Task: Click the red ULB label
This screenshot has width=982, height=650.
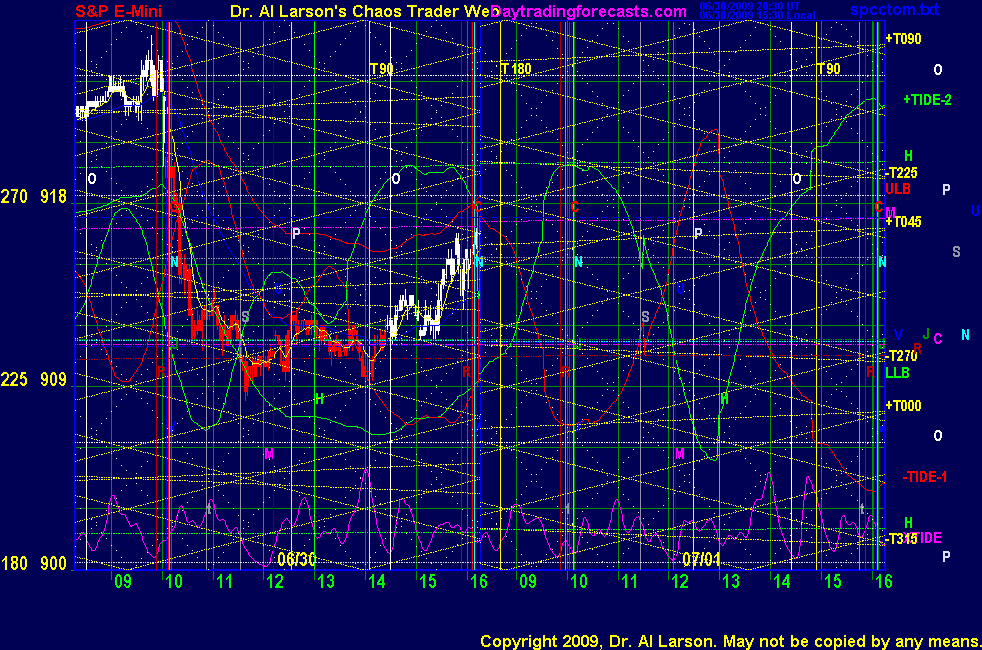Action: pos(897,188)
